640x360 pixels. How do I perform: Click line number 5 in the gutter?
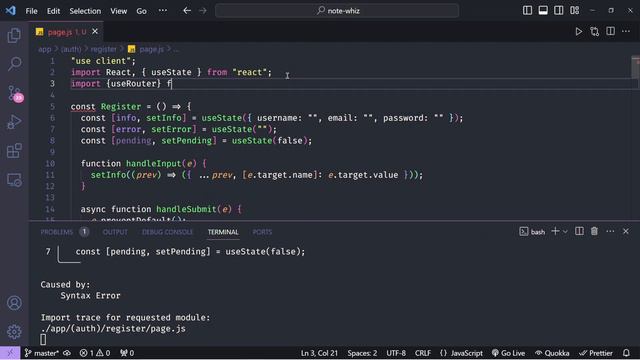[52, 107]
